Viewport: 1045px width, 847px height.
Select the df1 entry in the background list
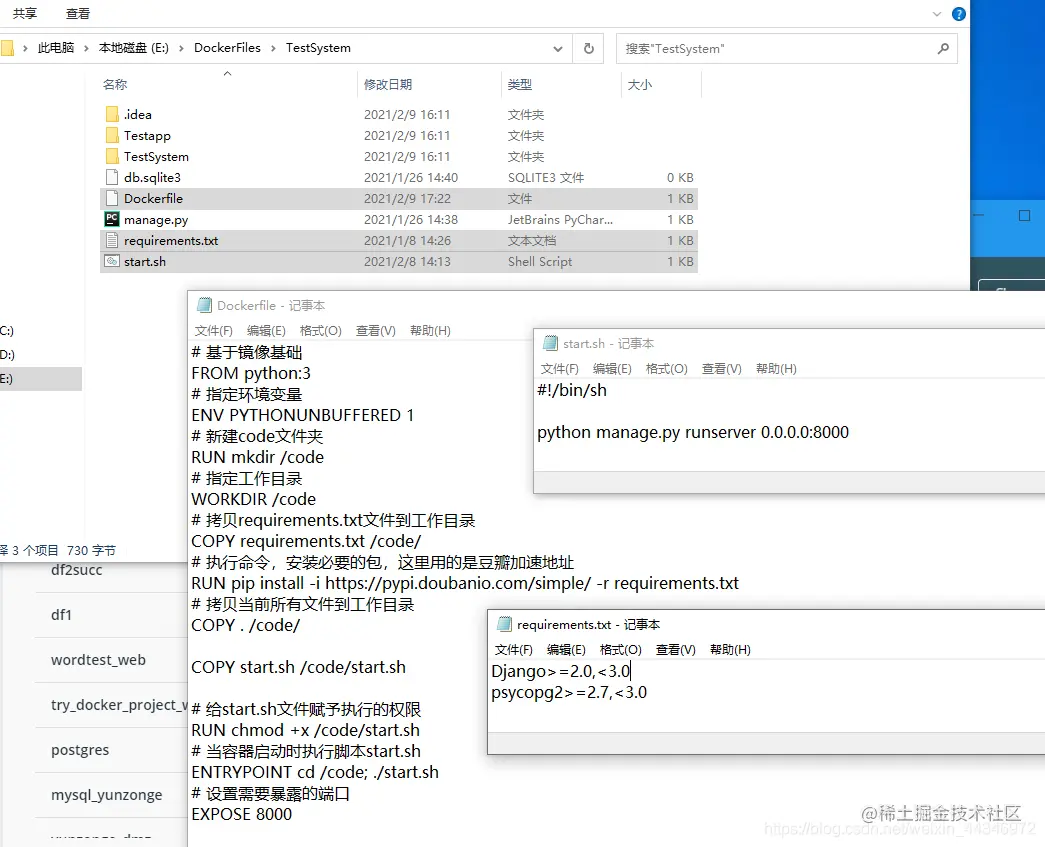pos(61,614)
